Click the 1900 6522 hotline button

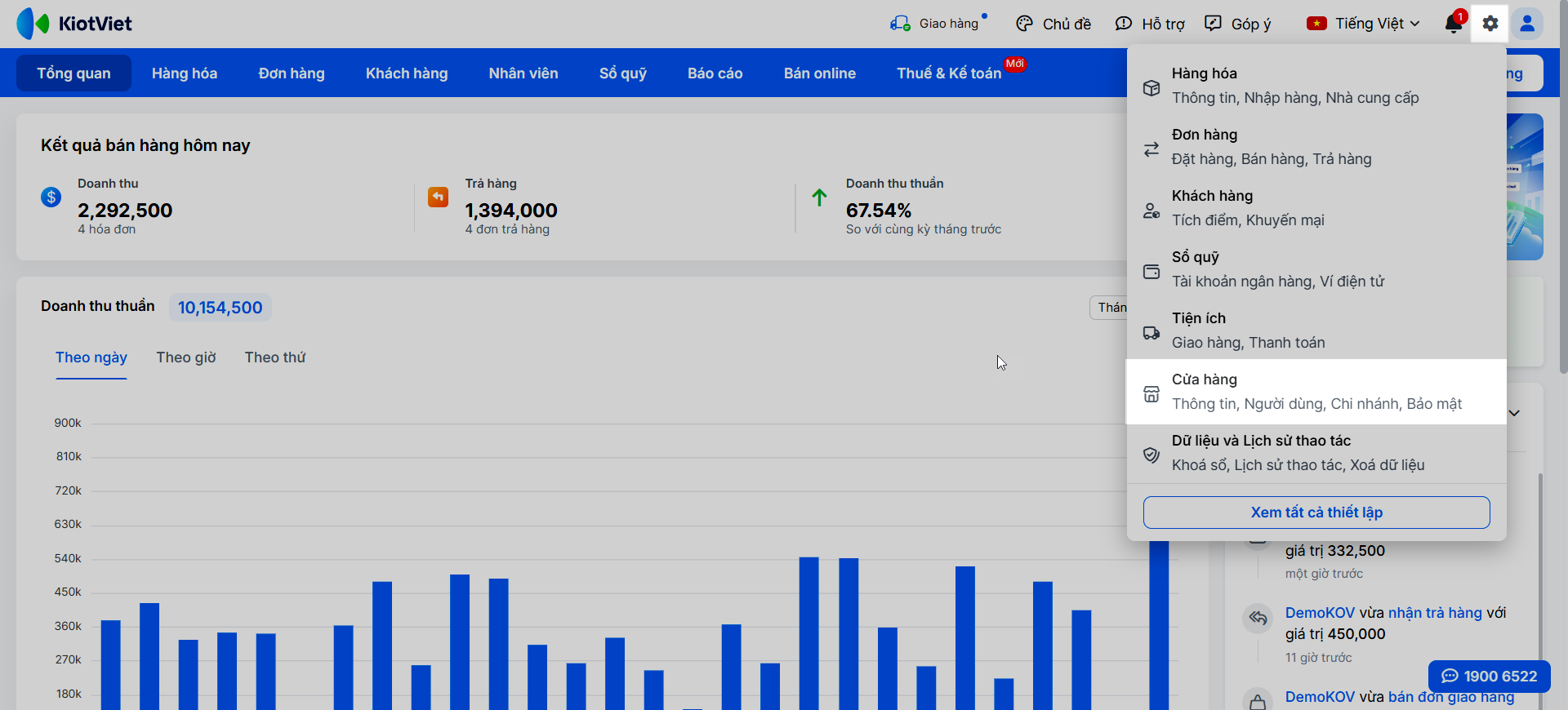(x=1490, y=677)
